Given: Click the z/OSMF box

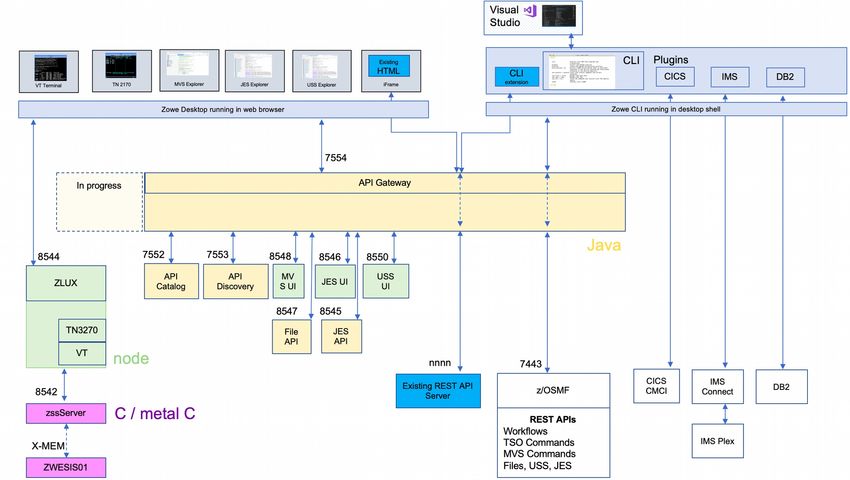Looking at the screenshot, I should pyautogui.click(x=553, y=390).
